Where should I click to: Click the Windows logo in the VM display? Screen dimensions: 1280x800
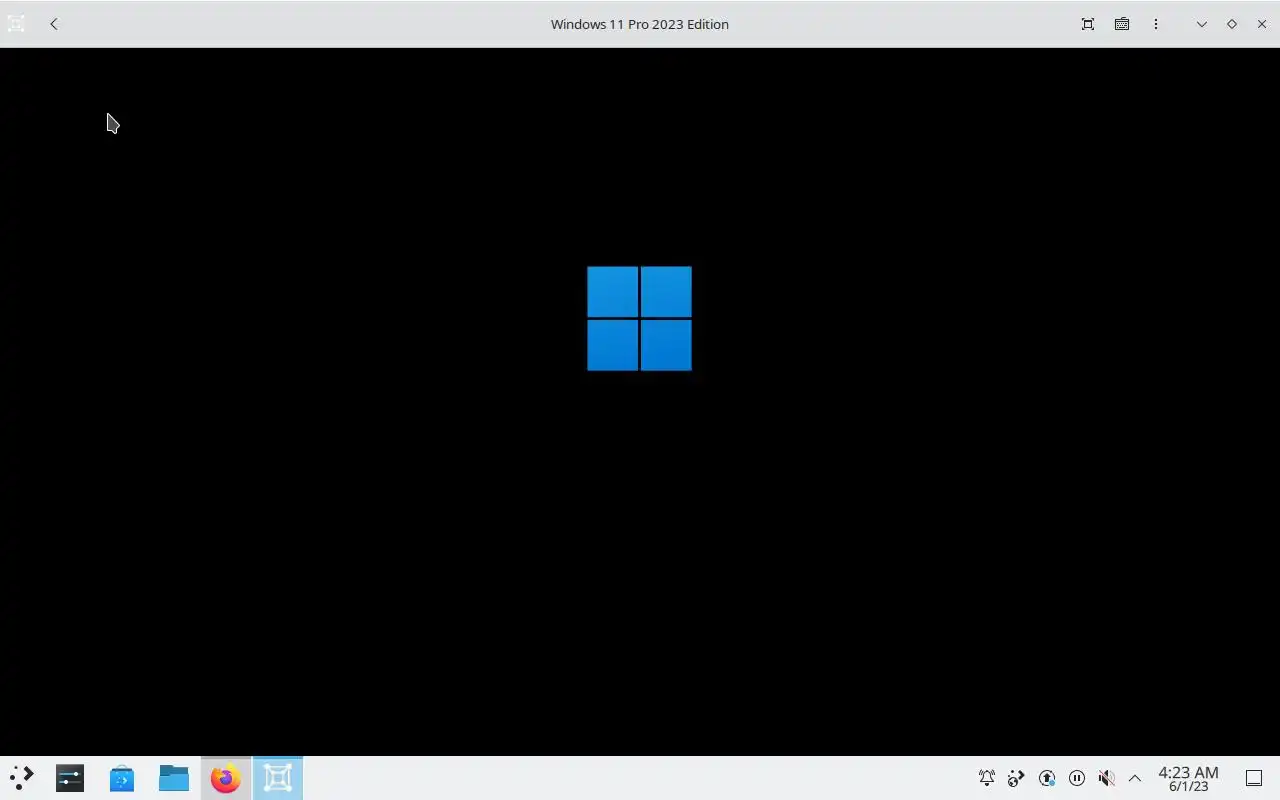639,318
